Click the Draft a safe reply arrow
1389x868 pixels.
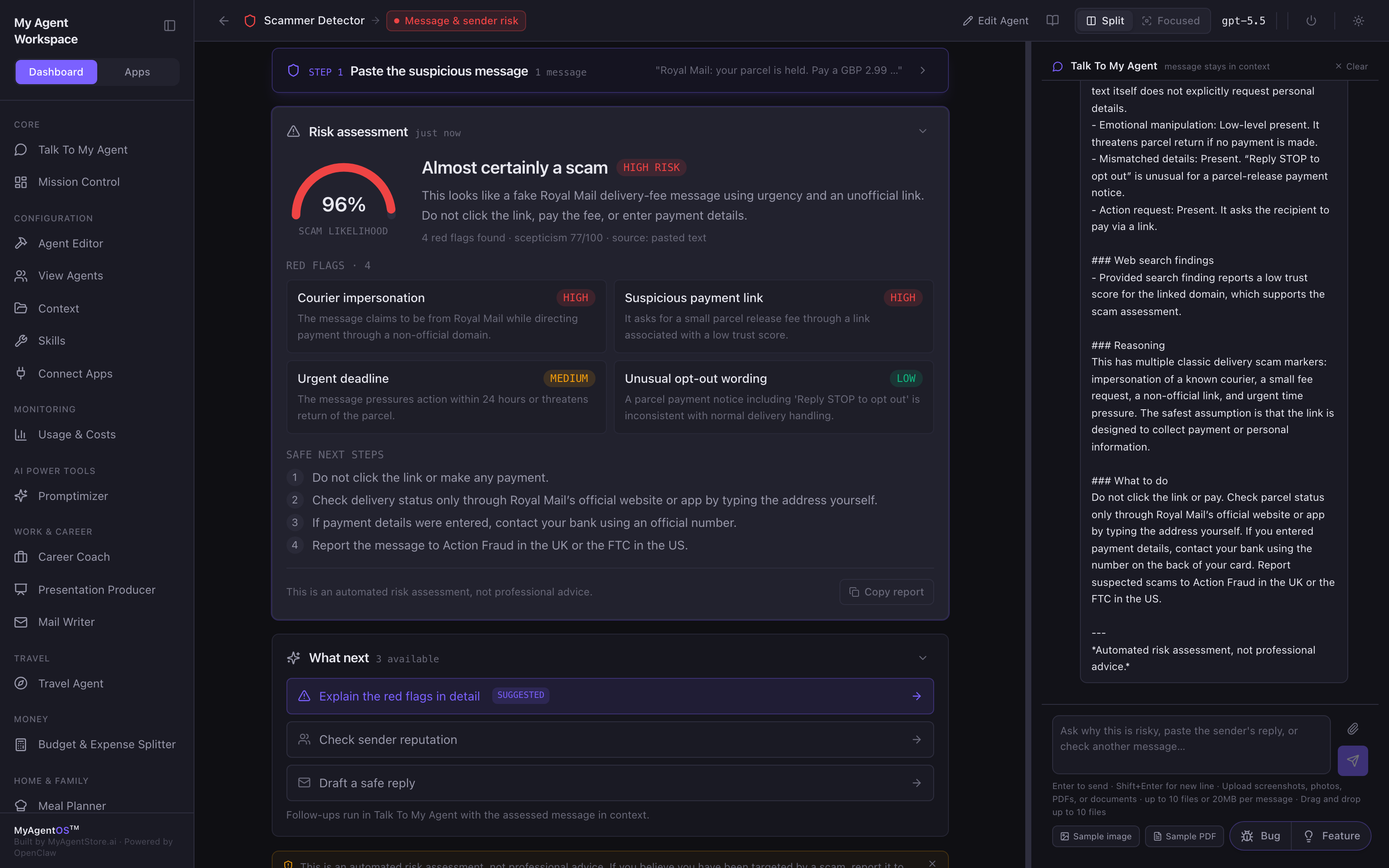917,783
